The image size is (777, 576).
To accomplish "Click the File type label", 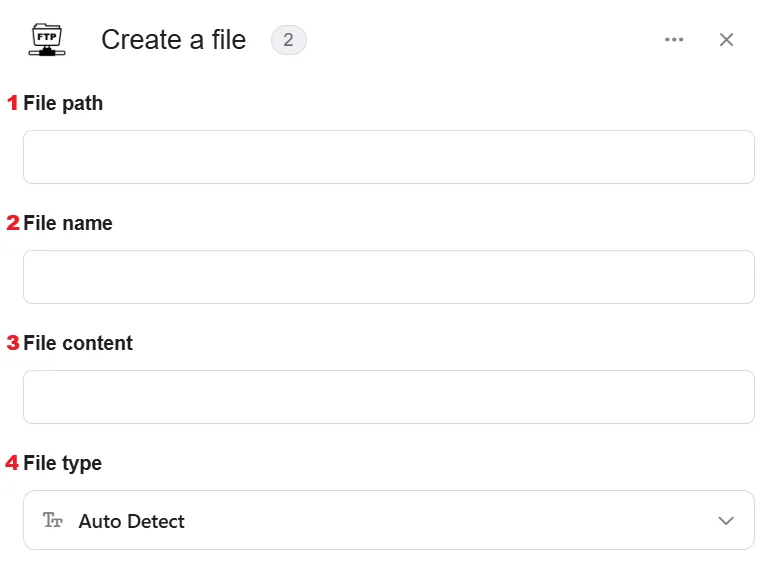I will (x=62, y=463).
